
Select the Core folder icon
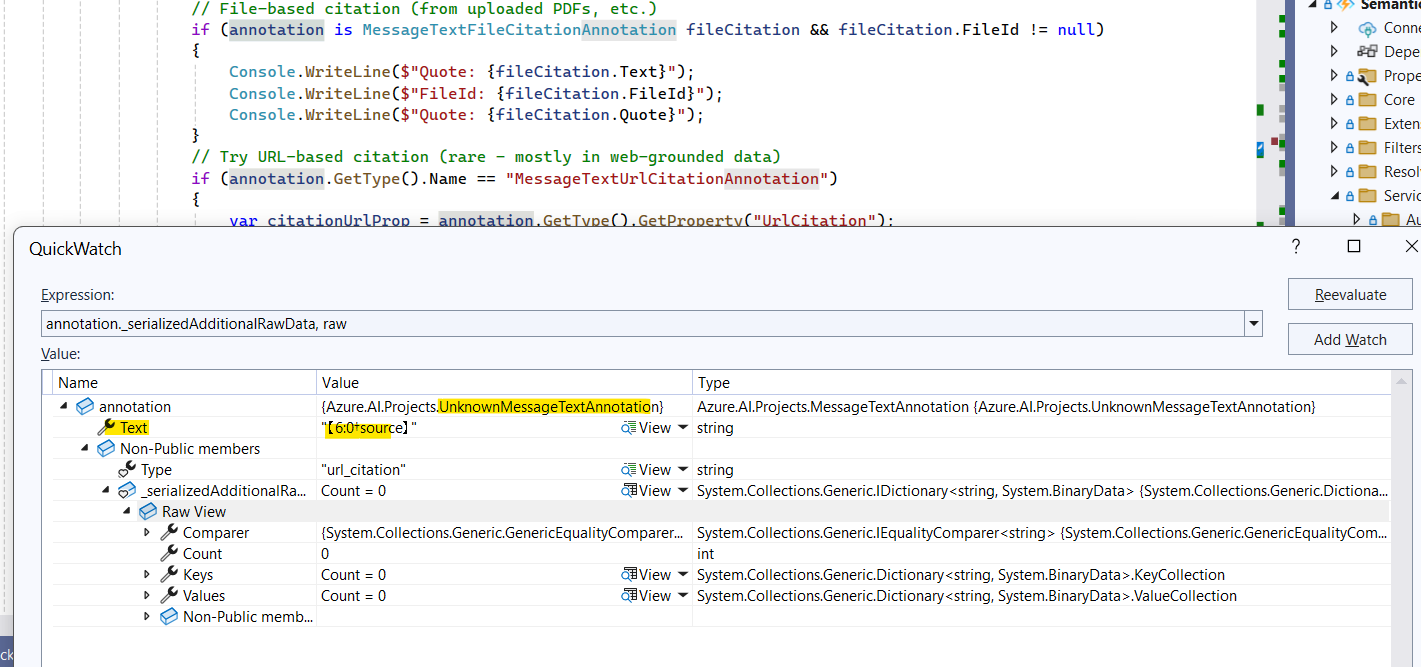pyautogui.click(x=1367, y=99)
